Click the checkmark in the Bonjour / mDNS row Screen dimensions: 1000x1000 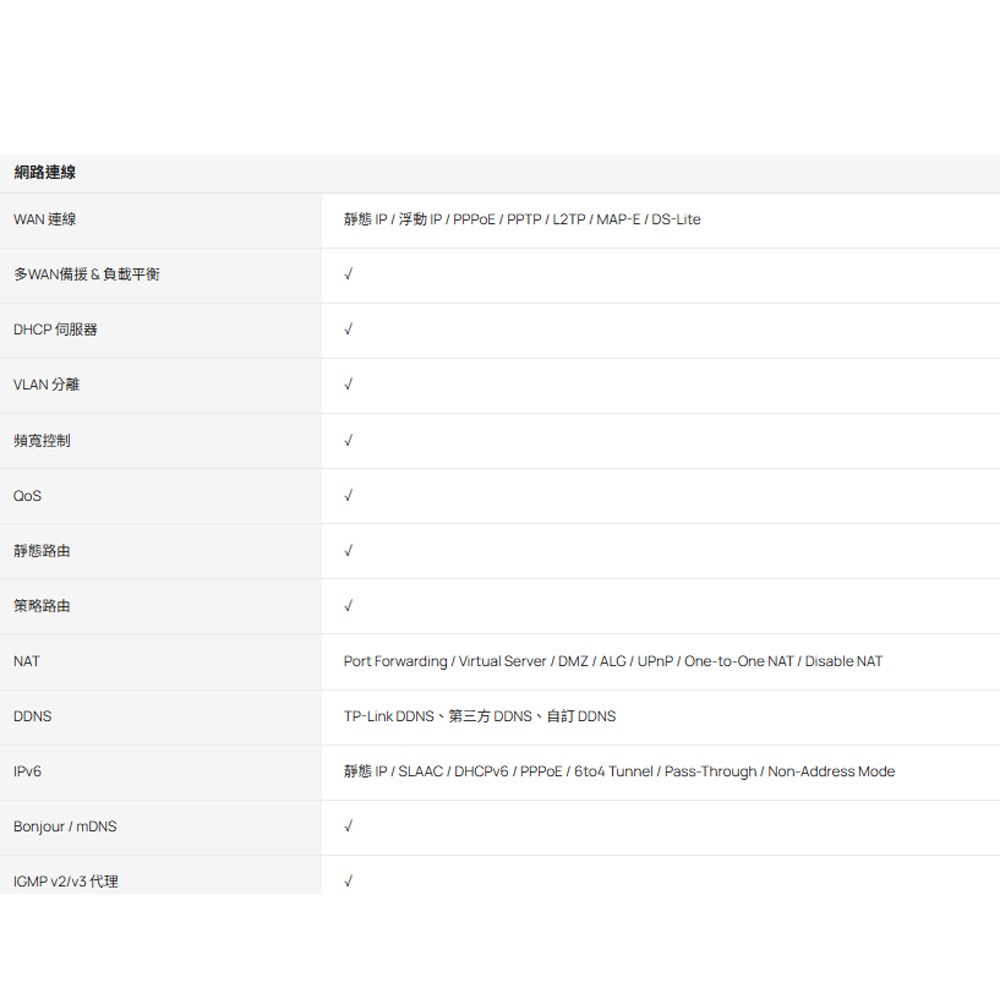coord(348,827)
